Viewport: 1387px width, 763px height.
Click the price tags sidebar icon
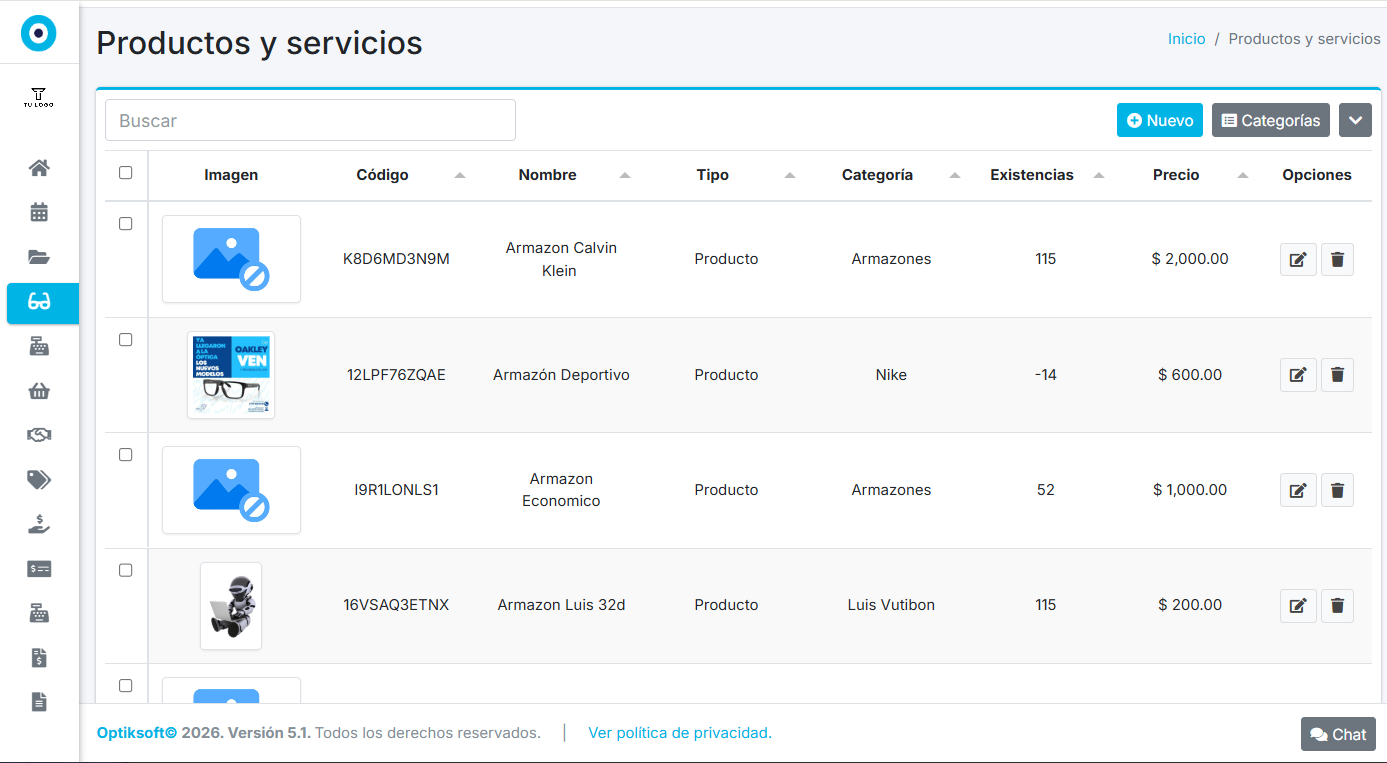point(39,480)
